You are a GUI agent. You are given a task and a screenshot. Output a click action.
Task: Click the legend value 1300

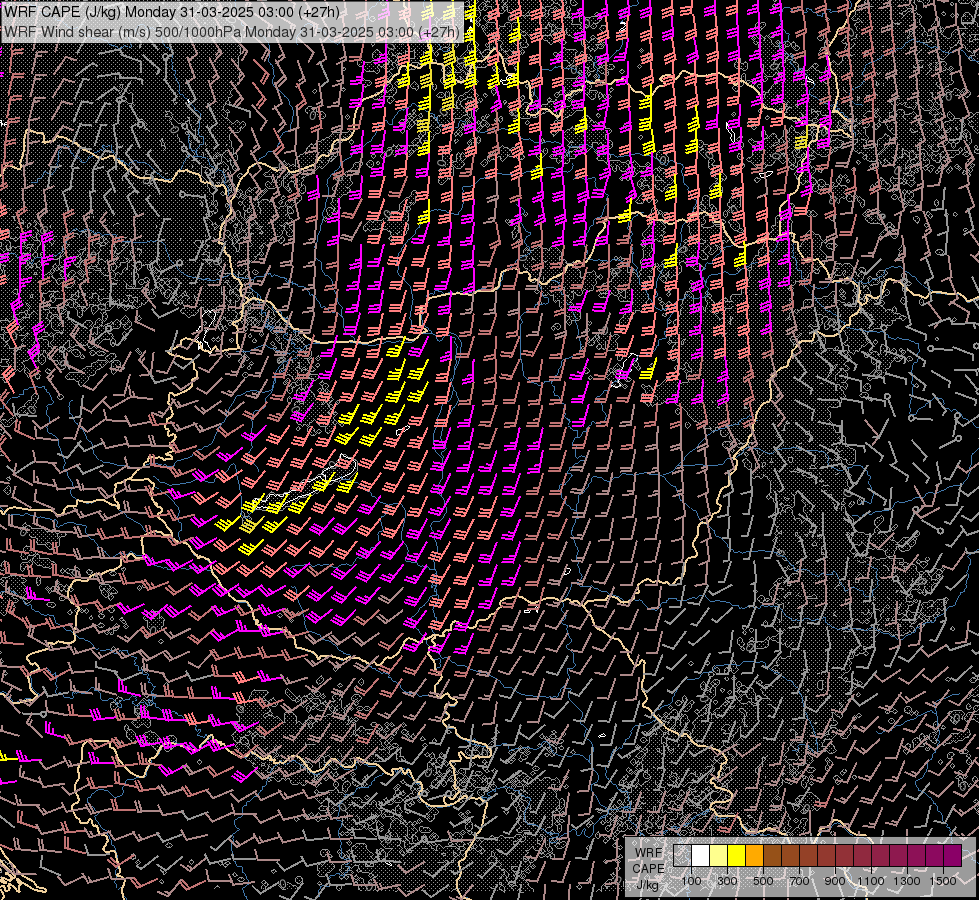907,881
